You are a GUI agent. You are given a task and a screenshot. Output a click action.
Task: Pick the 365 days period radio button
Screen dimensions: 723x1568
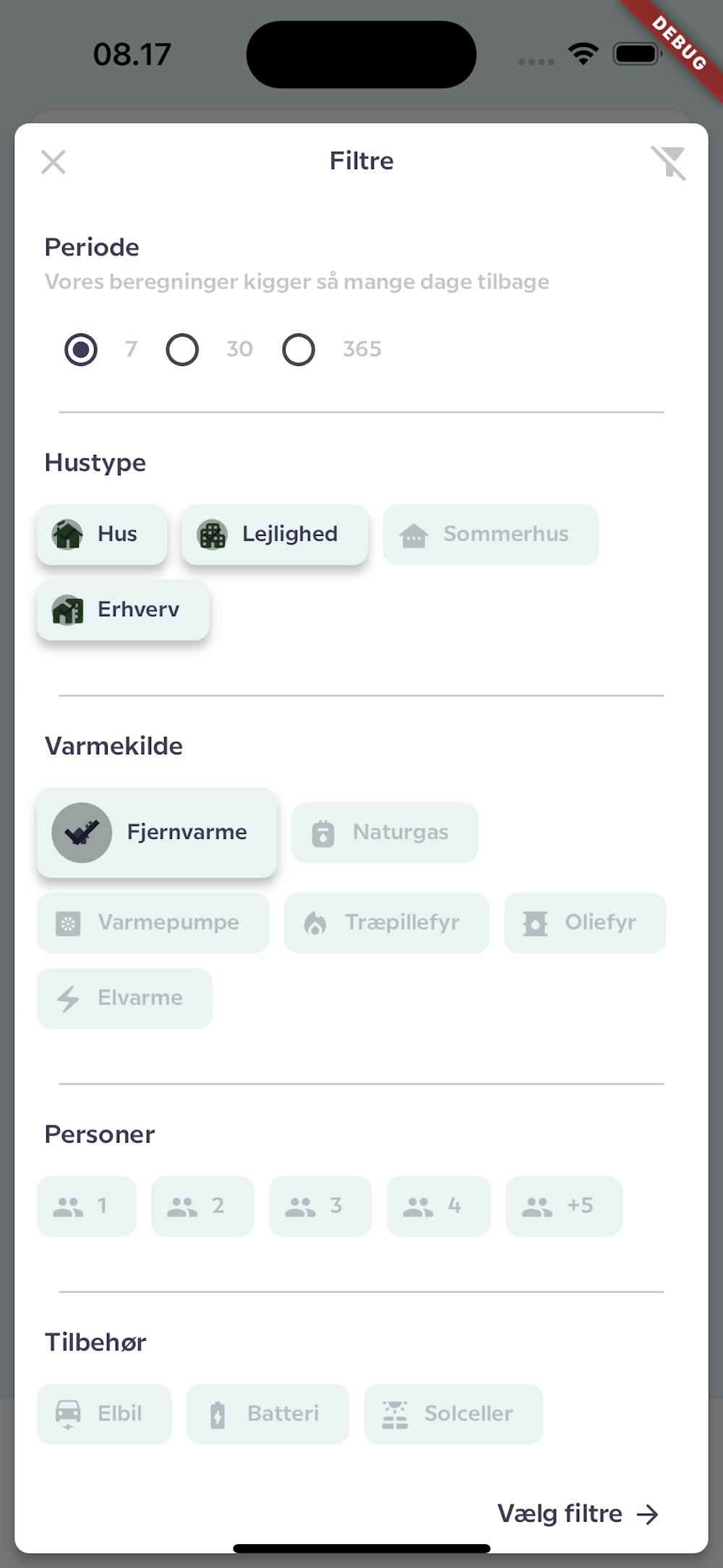299,350
